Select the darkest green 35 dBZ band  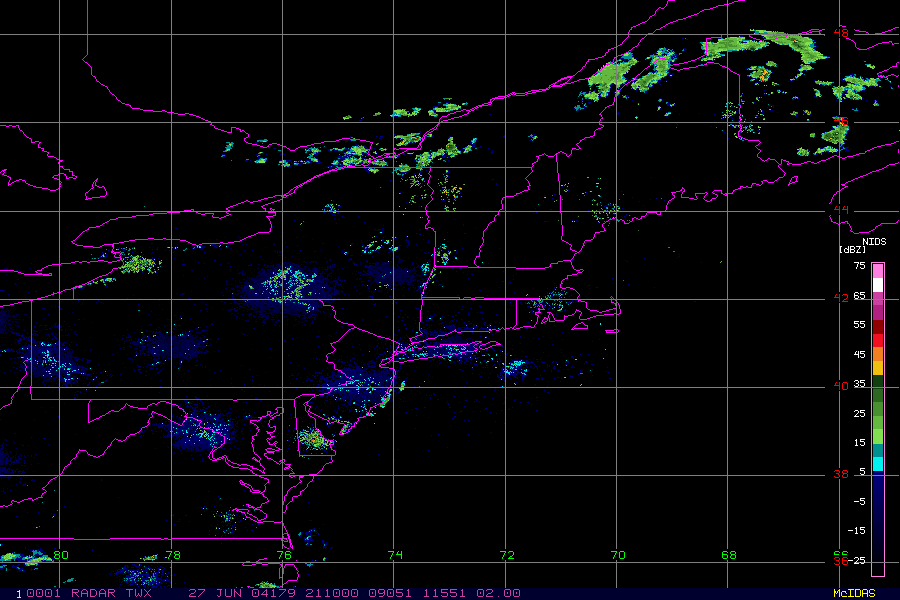[878, 382]
